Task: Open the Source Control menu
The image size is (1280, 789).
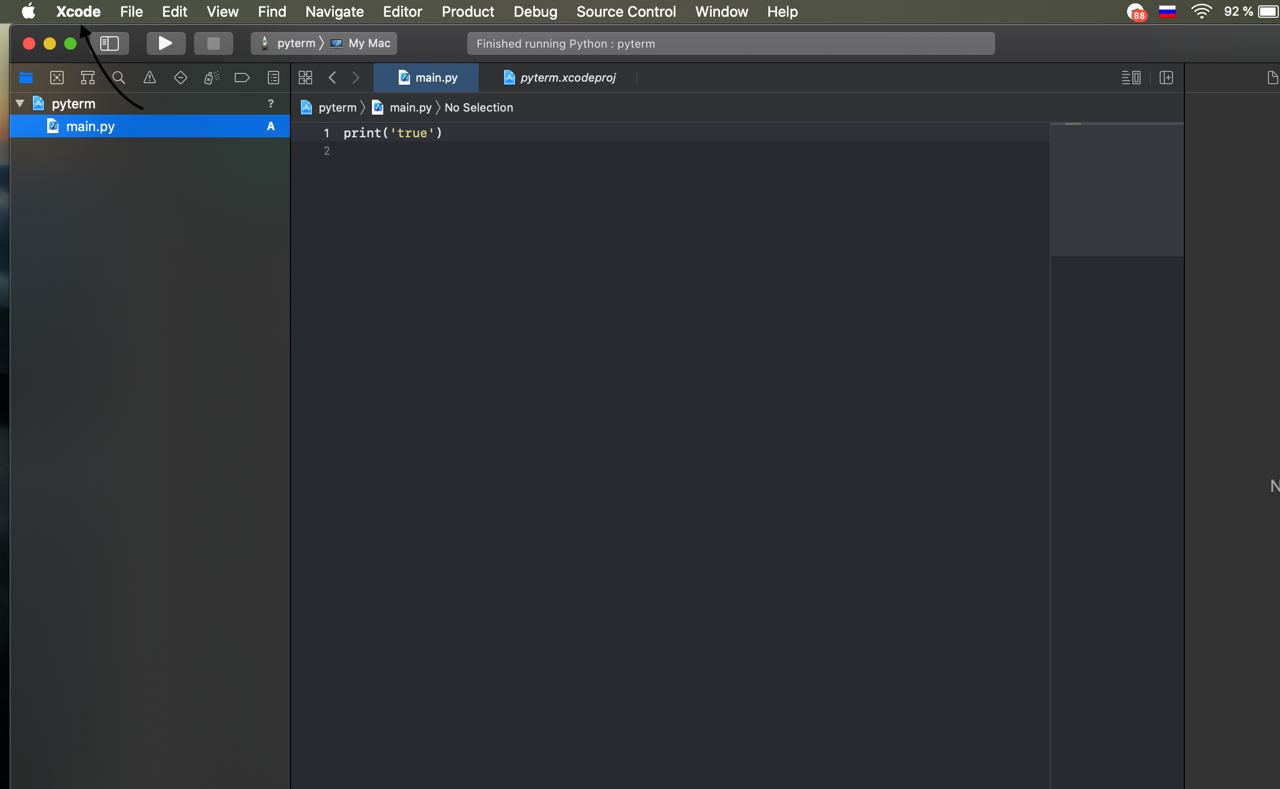Action: [626, 11]
